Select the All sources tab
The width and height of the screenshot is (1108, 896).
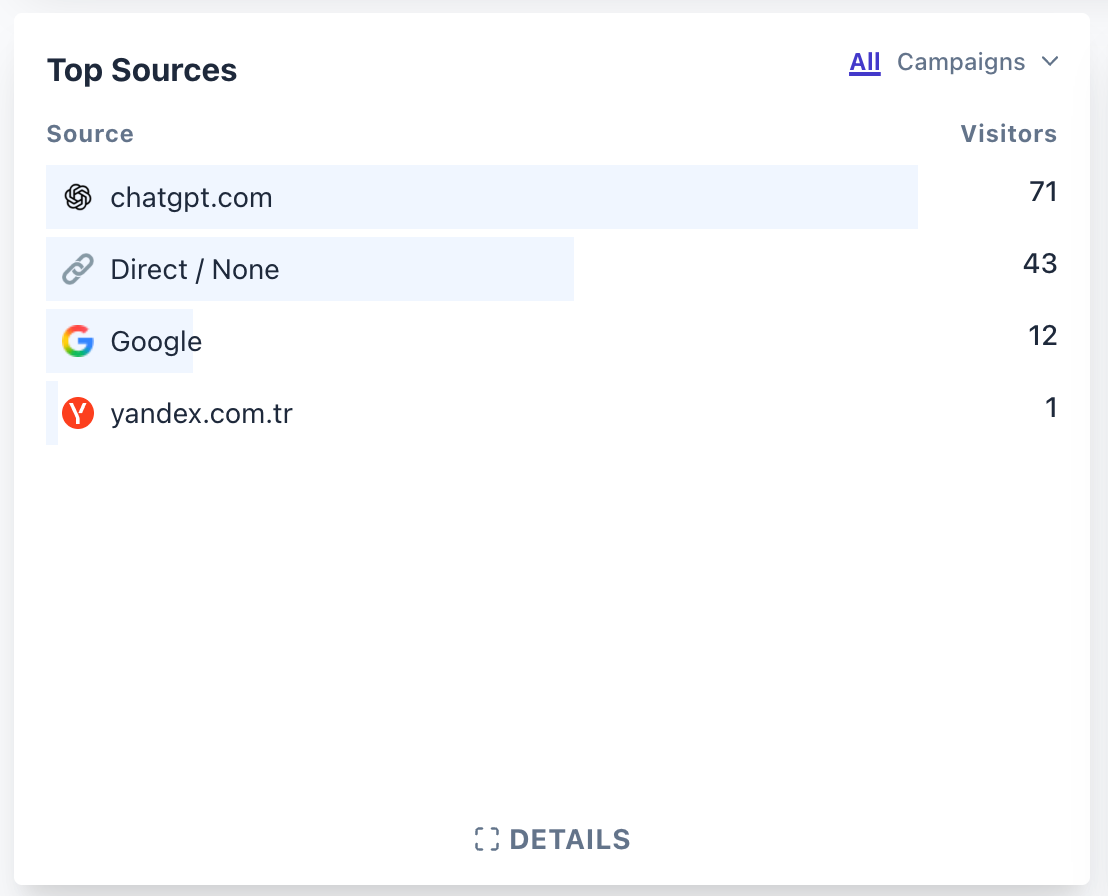(x=864, y=62)
